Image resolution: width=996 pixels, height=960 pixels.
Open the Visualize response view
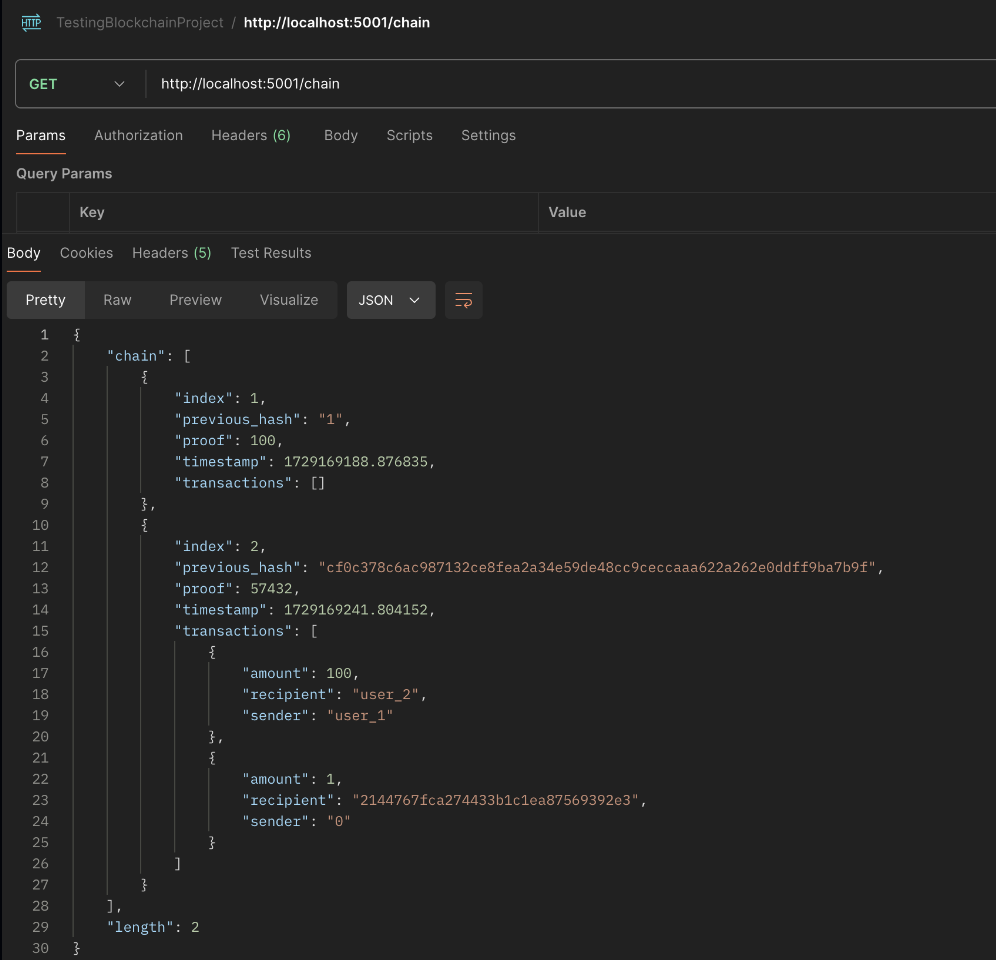pyautogui.click(x=289, y=300)
